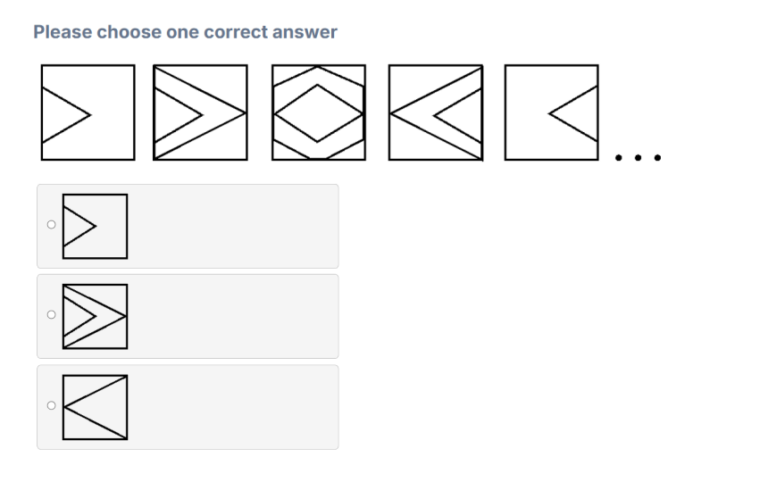This screenshot has width=768, height=482.
Task: Click the inner small chevron of the fourth sequence figure
Action: point(457,116)
